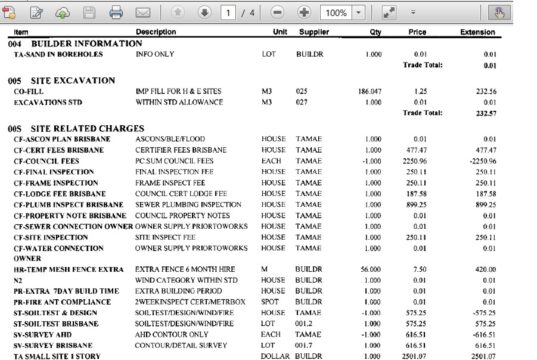This screenshot has width=537, height=360.
Task: Open the edit/sign document tool
Action: coord(36,13)
